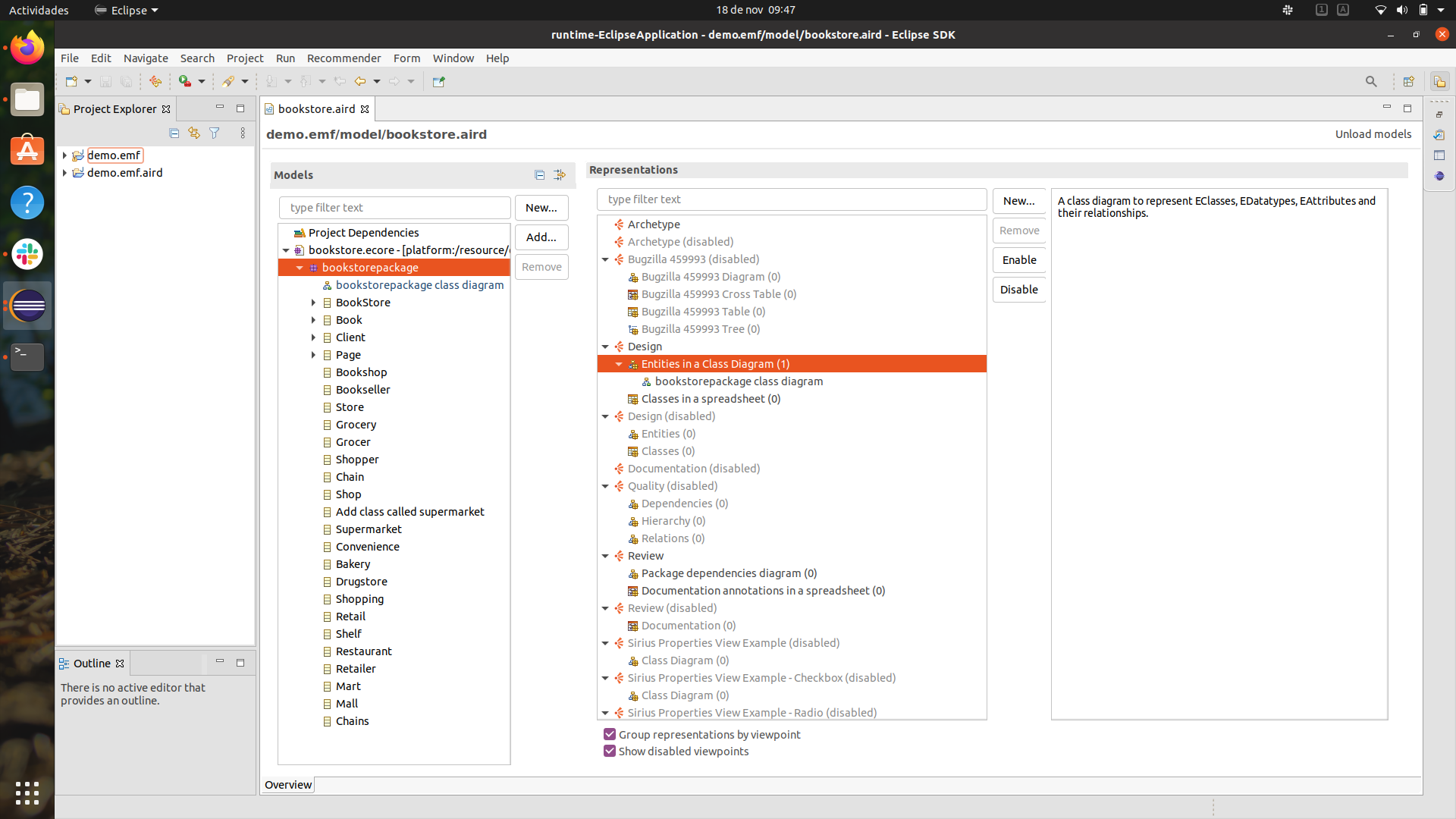Click New... button in Representations section

1019,201
